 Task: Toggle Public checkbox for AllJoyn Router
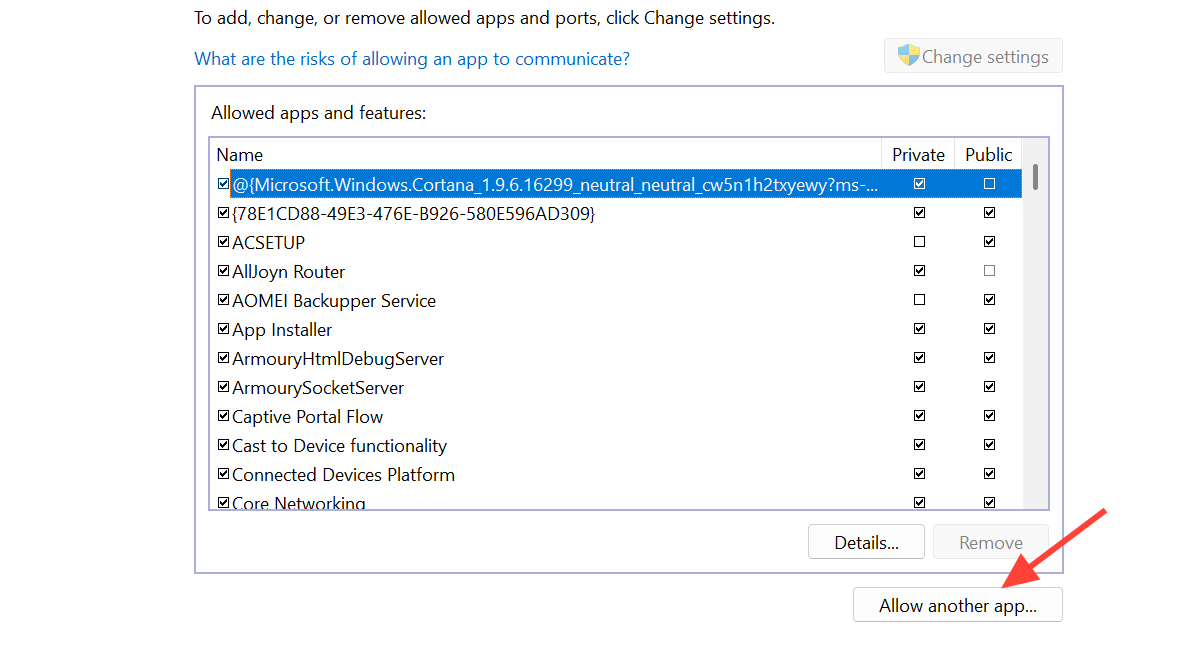[x=989, y=271]
